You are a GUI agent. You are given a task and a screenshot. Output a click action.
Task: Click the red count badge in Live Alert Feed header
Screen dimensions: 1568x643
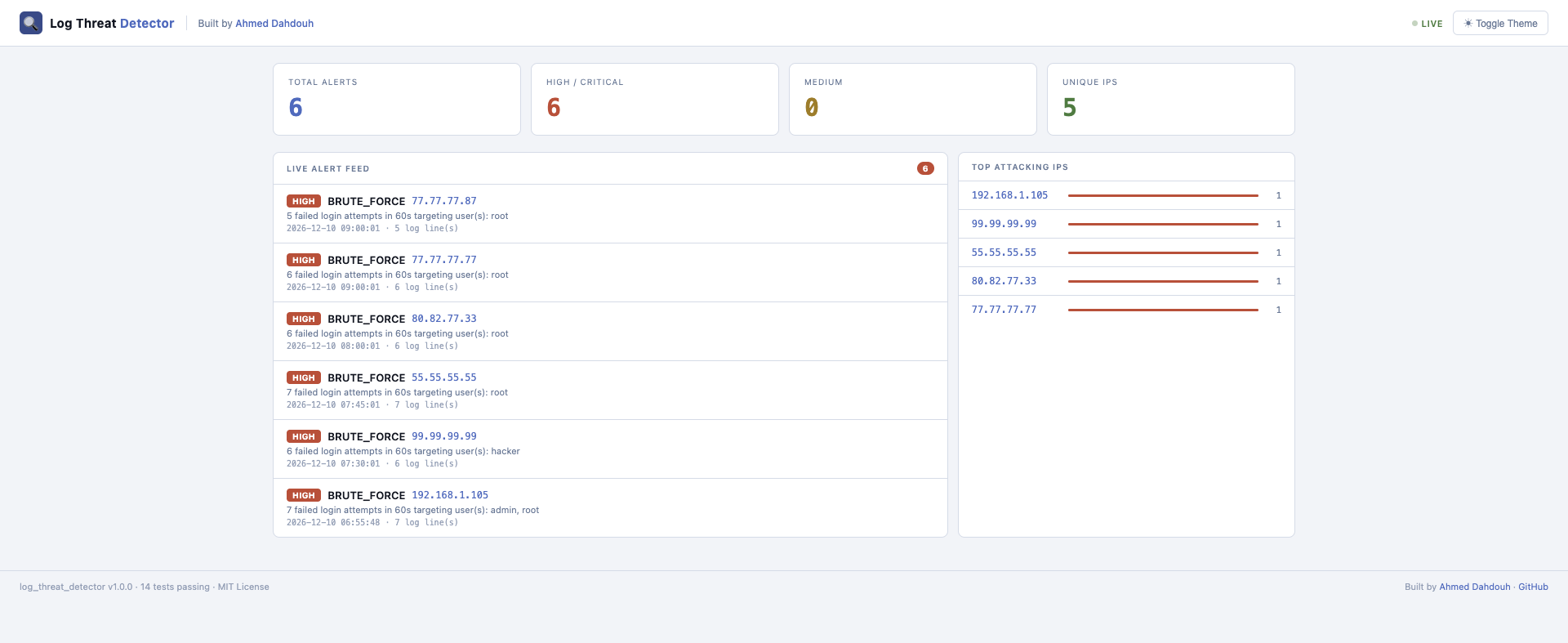[x=925, y=168]
